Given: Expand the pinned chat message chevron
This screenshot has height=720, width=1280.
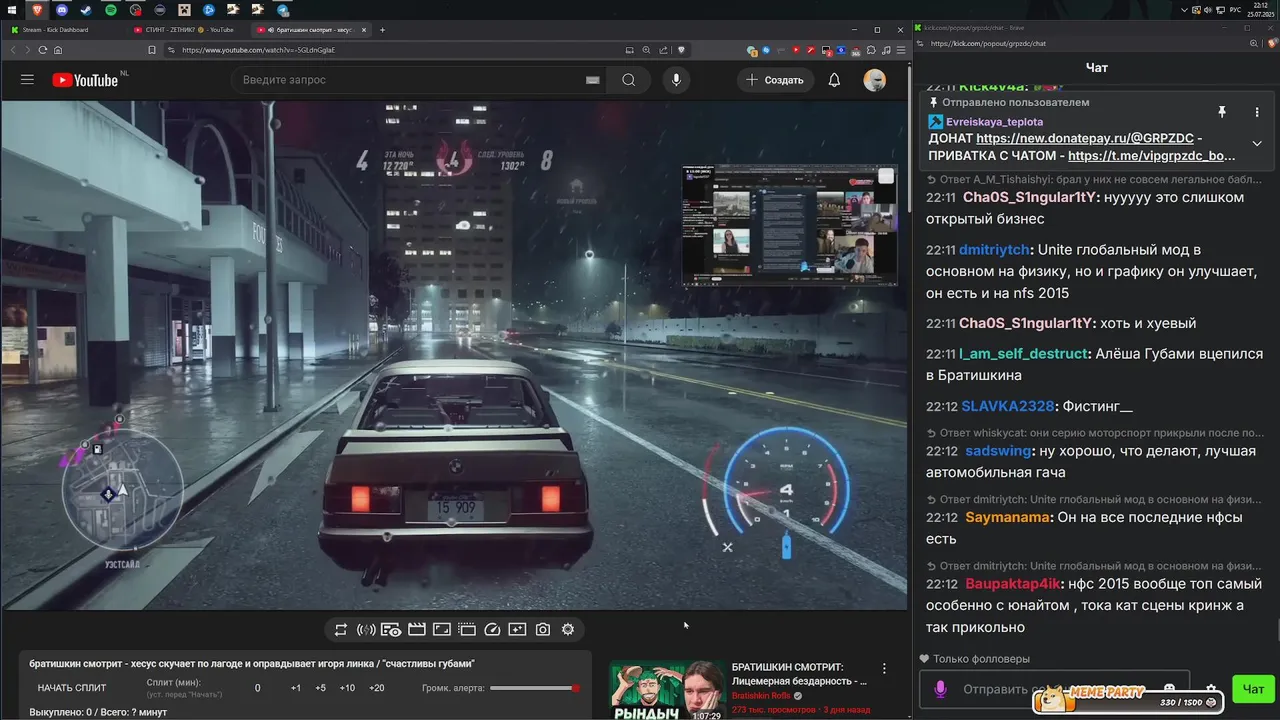Looking at the screenshot, I should tap(1257, 143).
